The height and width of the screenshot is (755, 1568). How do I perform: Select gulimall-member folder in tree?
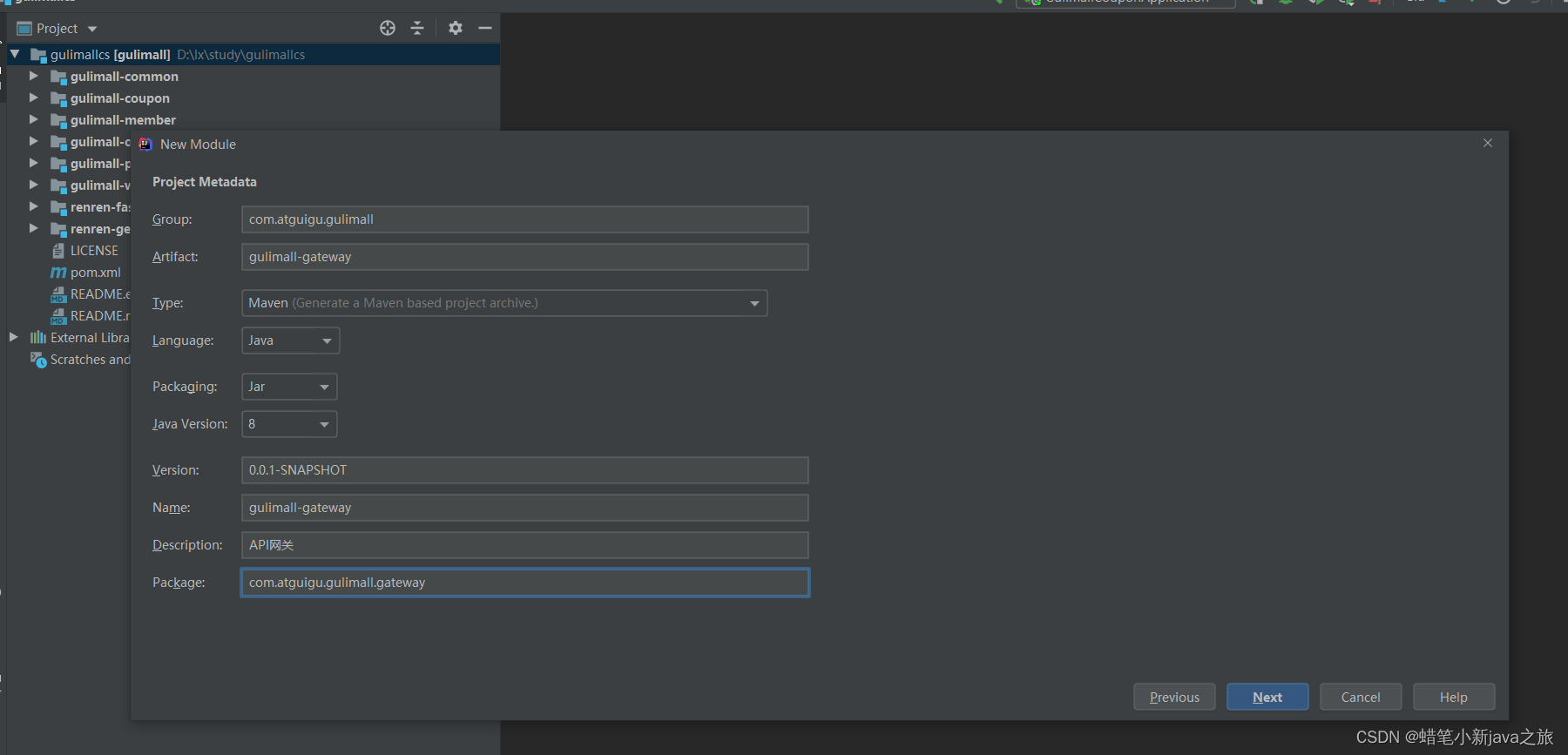click(123, 120)
